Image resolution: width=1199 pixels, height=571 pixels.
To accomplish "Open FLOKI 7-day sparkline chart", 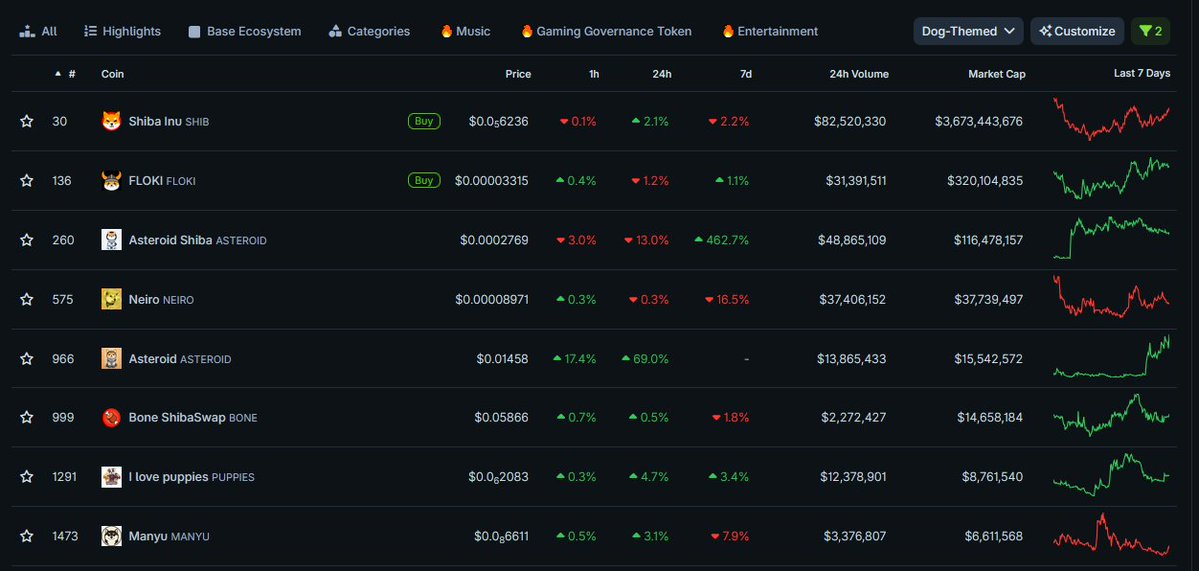I will pyautogui.click(x=1111, y=178).
